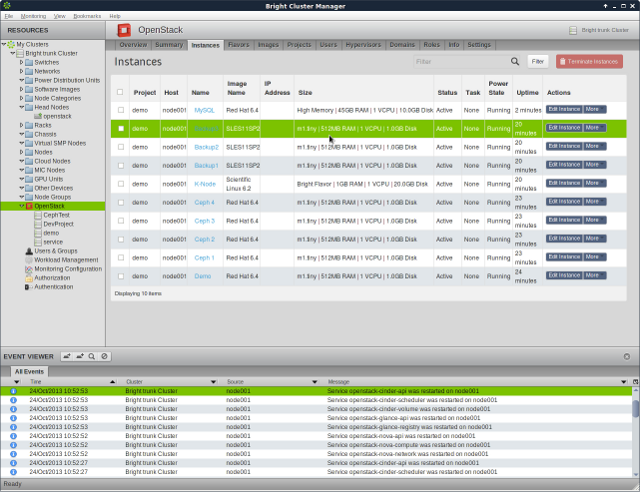Click info icon of cinder-volume restarted event
Screen dimensions: 640x492
point(13,409)
